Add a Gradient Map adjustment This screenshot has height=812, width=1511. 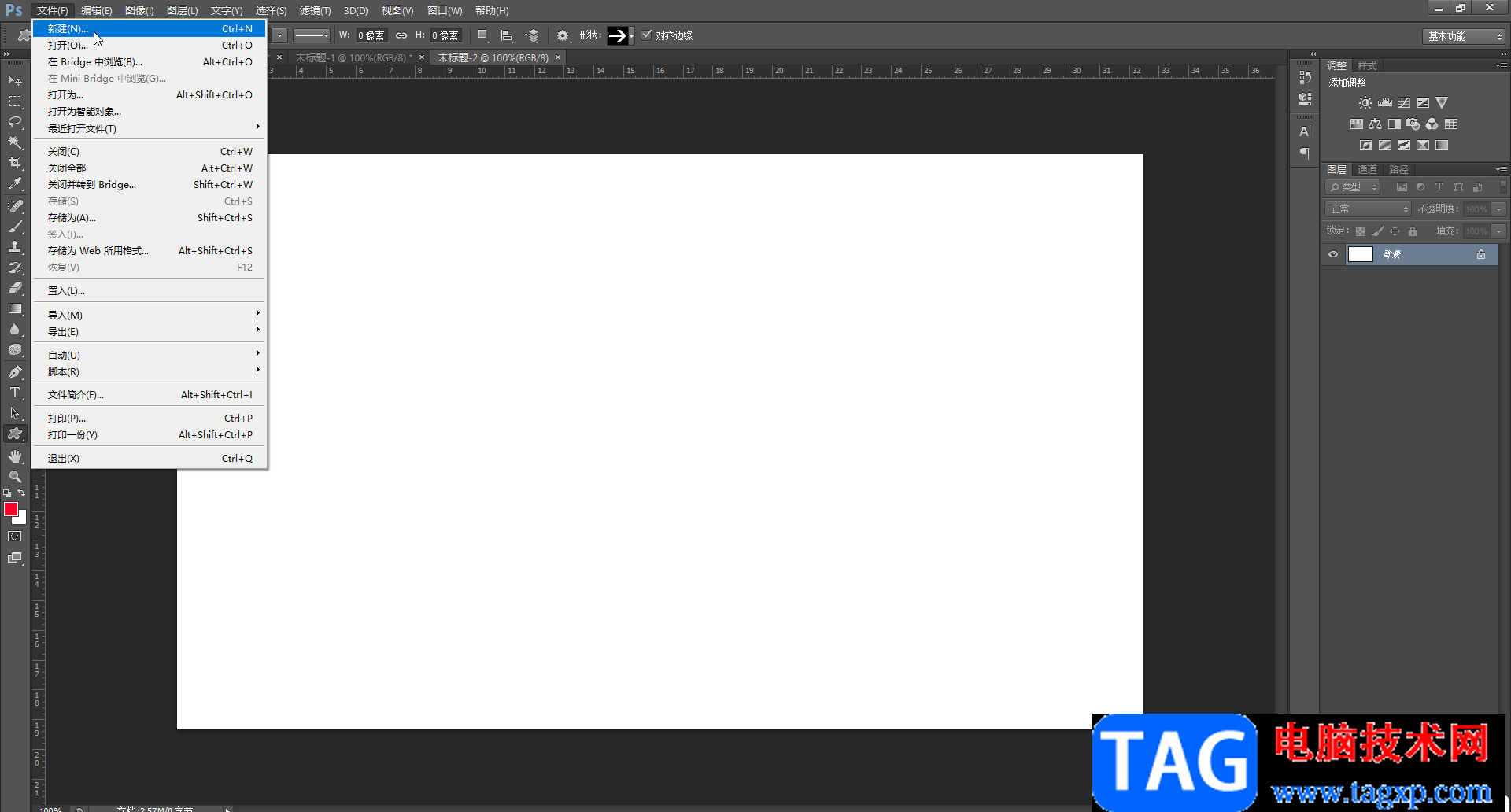pos(1442,146)
